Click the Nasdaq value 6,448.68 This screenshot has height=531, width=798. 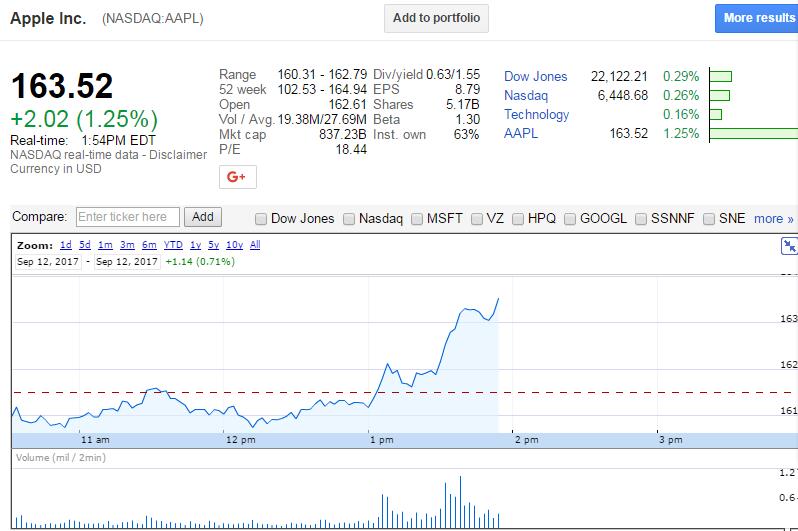(623, 95)
